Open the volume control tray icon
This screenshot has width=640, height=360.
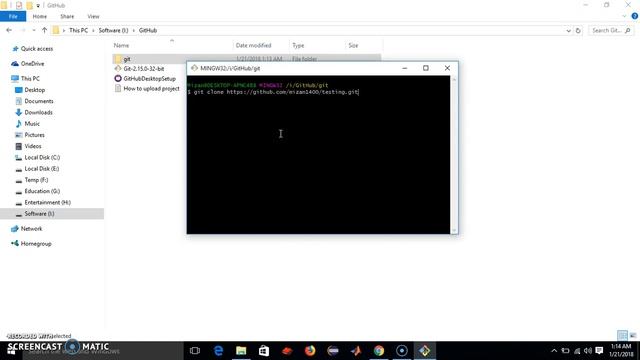[x=588, y=351]
